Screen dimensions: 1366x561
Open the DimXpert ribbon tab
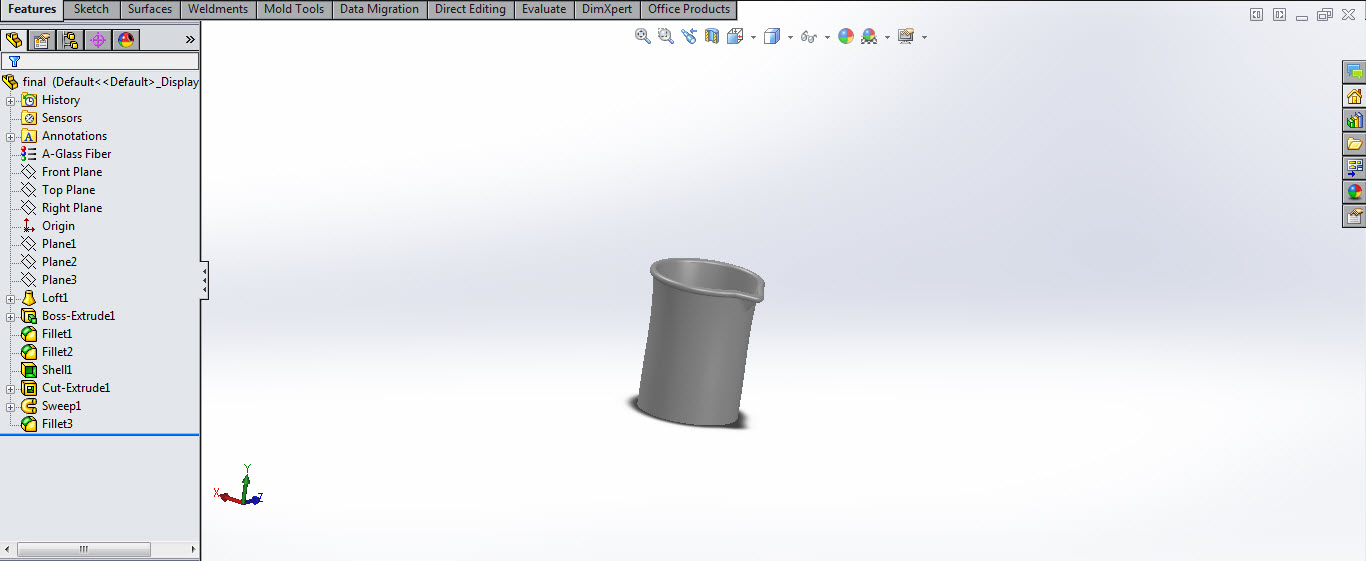click(607, 9)
